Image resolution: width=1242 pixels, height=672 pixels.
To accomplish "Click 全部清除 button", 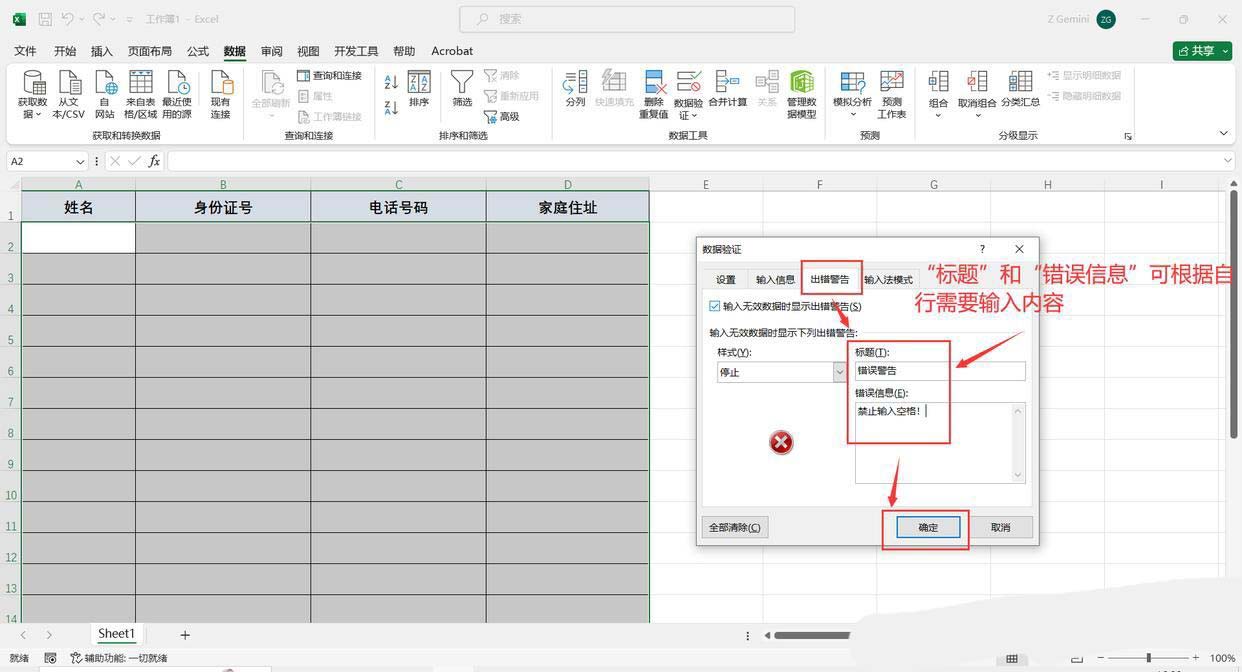I will (735, 527).
